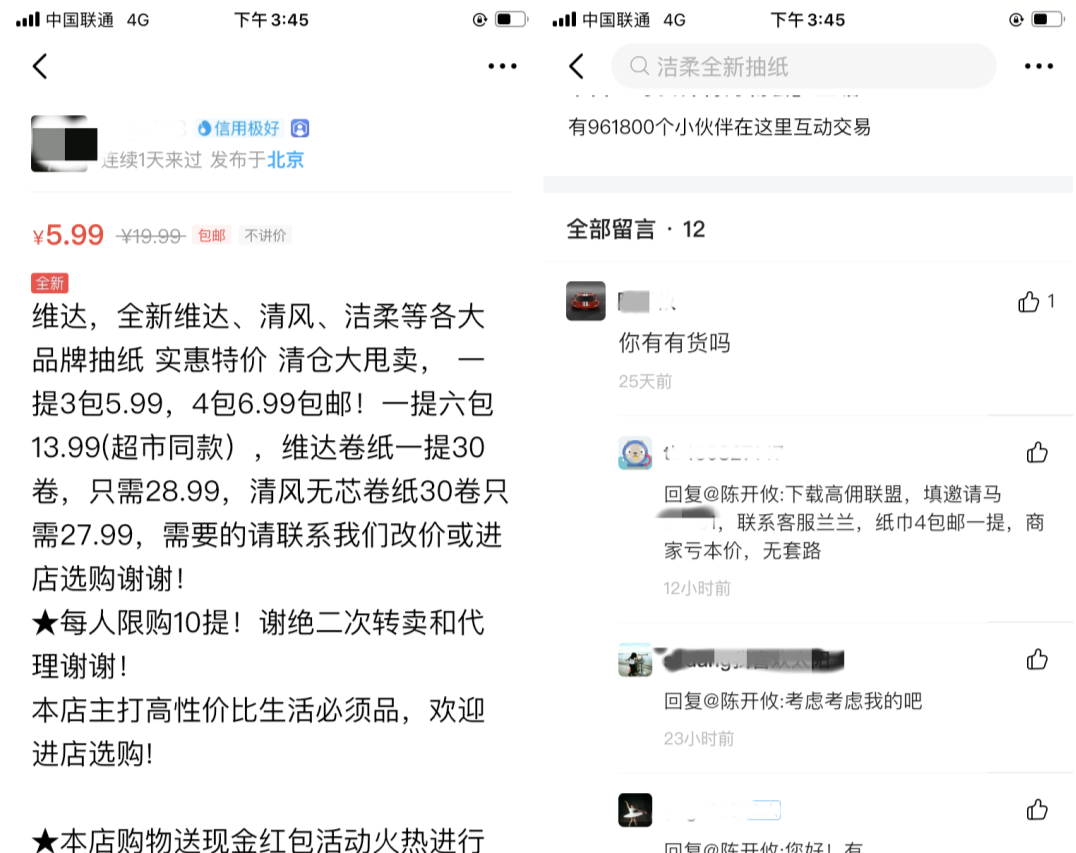The height and width of the screenshot is (853, 1076).
Task: Like the comment '你有有货吗'
Action: tap(1029, 301)
